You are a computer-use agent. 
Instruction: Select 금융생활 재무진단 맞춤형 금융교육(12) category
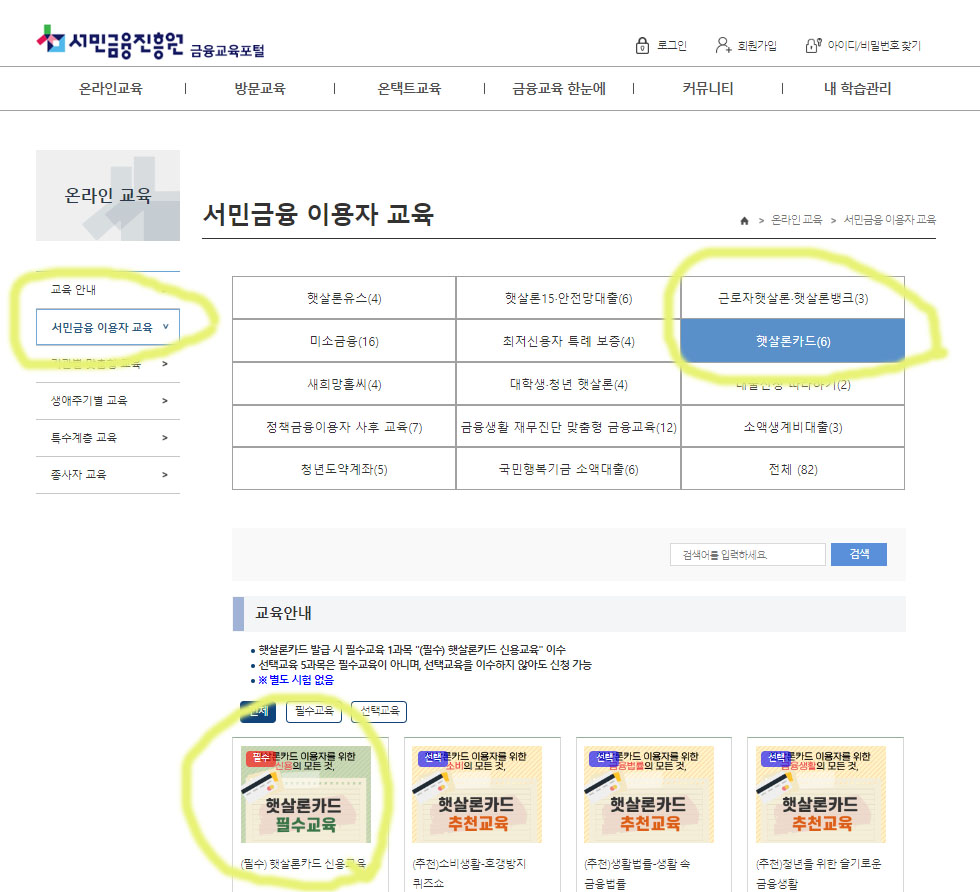tap(568, 427)
